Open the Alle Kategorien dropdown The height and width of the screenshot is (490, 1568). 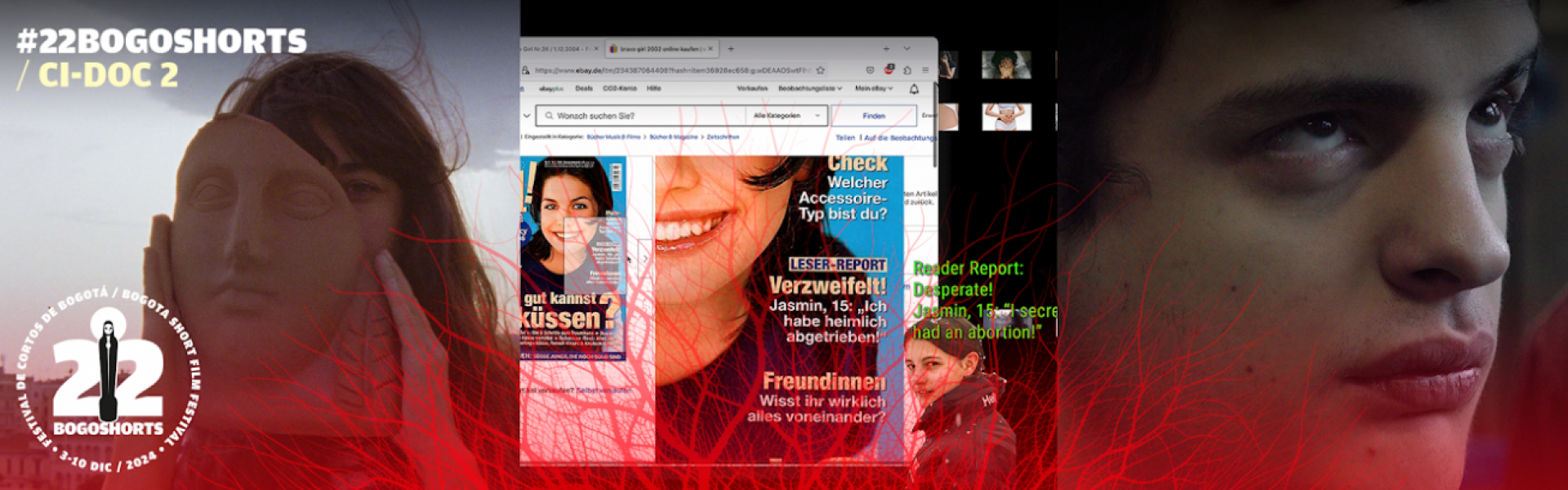[786, 116]
